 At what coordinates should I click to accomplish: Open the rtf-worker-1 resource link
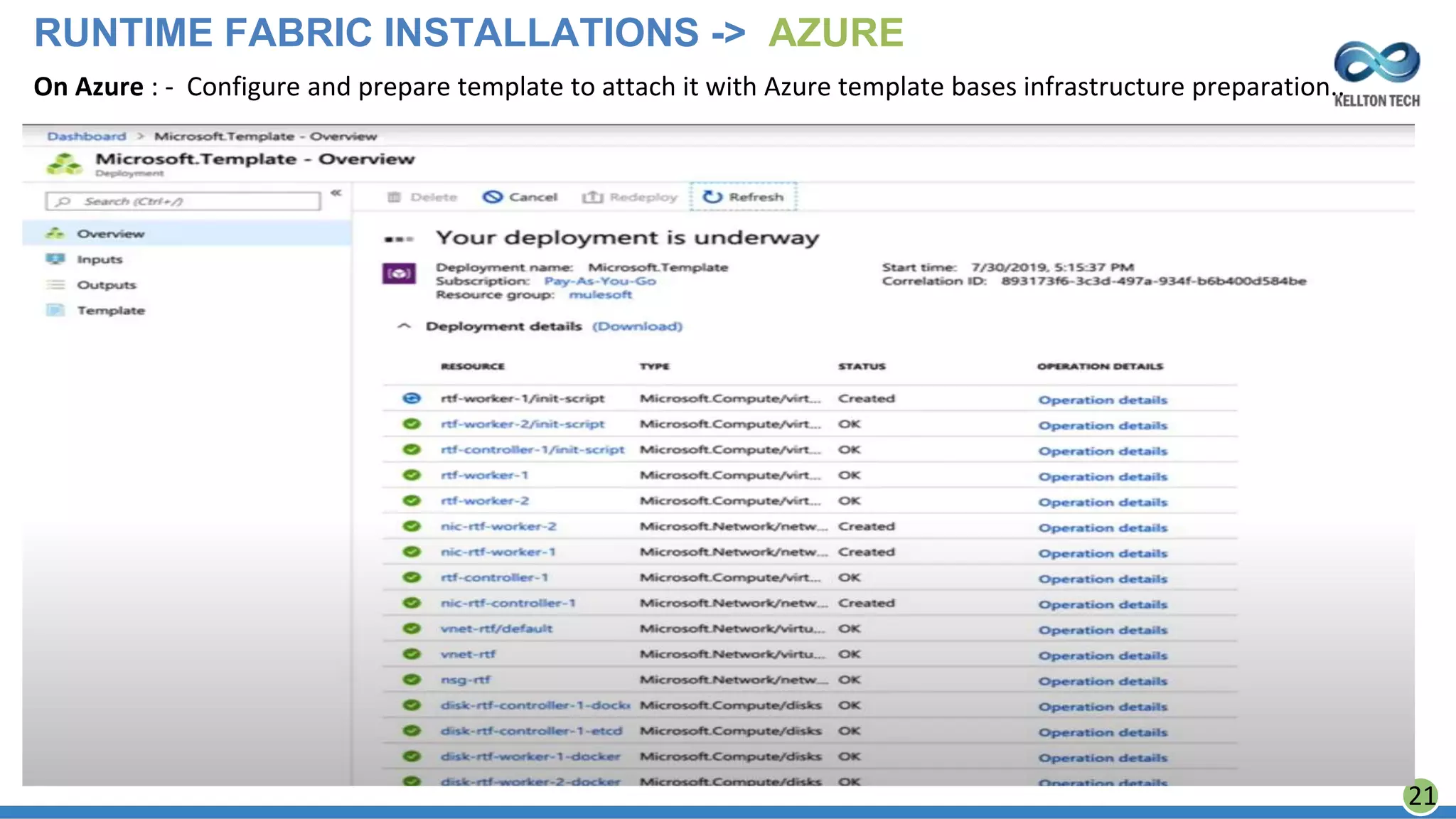484,475
